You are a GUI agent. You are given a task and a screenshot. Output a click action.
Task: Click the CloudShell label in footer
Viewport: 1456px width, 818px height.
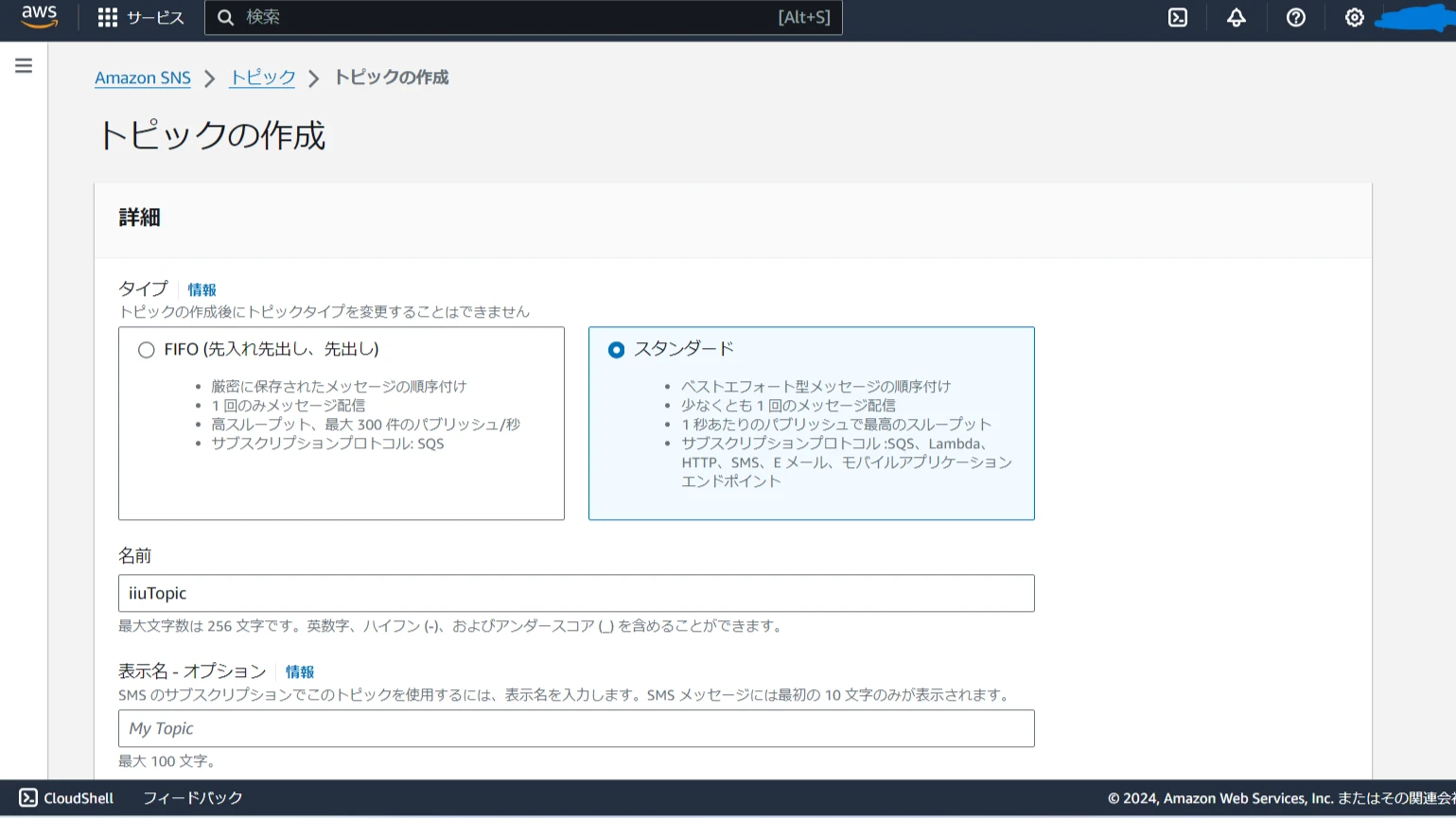(79, 798)
